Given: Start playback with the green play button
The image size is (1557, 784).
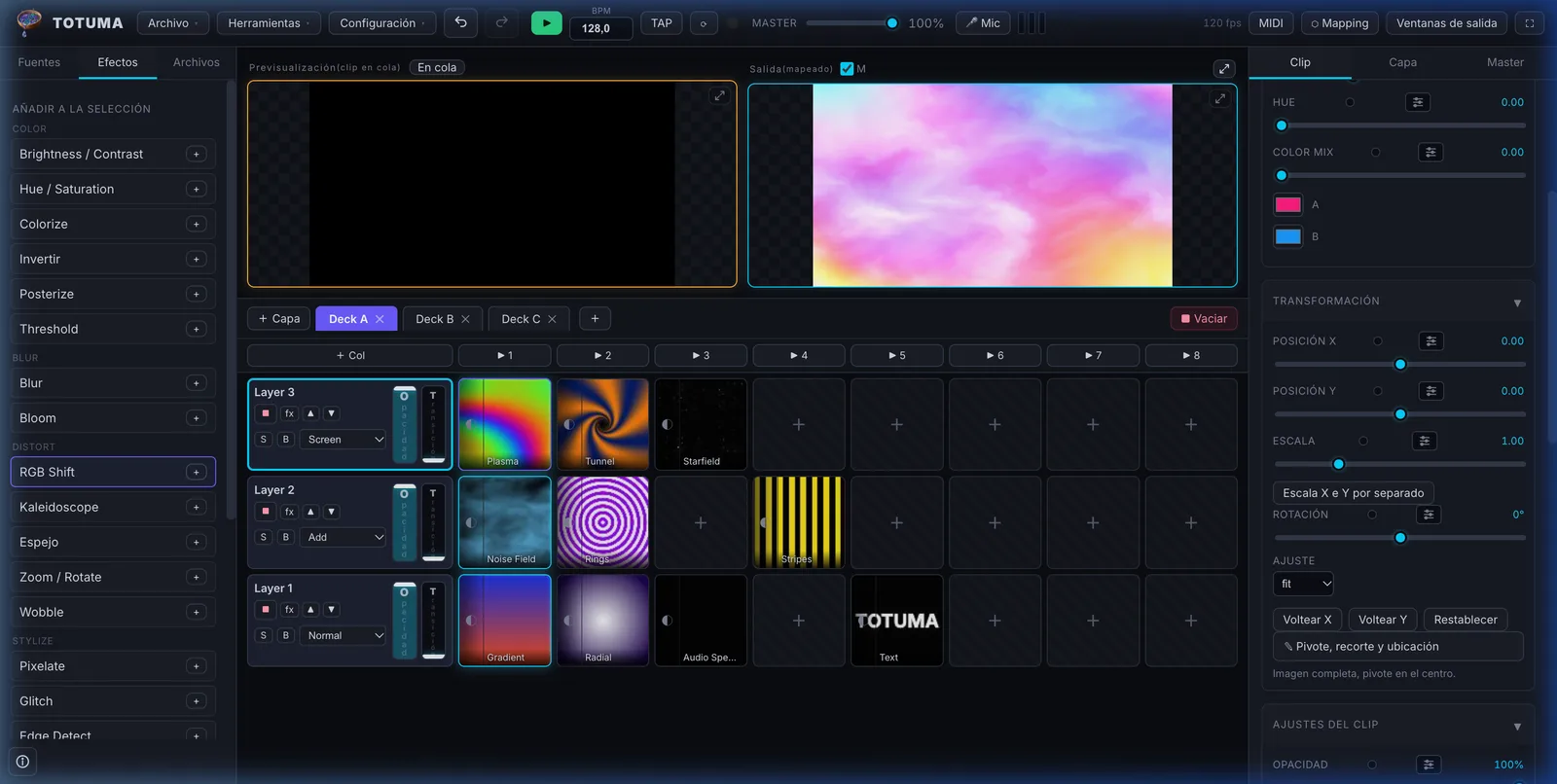Looking at the screenshot, I should [x=546, y=22].
